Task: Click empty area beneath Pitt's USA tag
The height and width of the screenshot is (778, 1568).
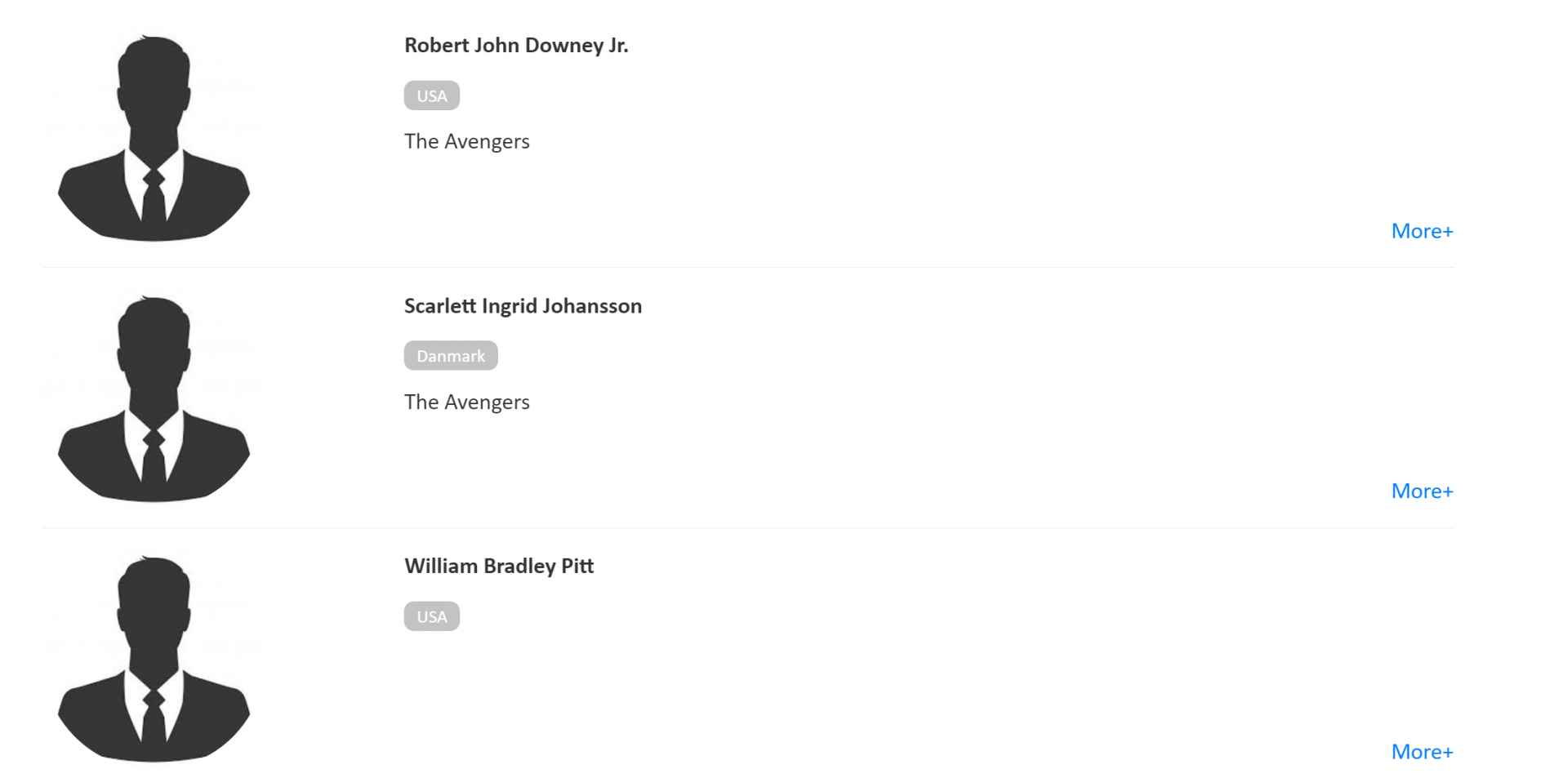Action: 817,694
